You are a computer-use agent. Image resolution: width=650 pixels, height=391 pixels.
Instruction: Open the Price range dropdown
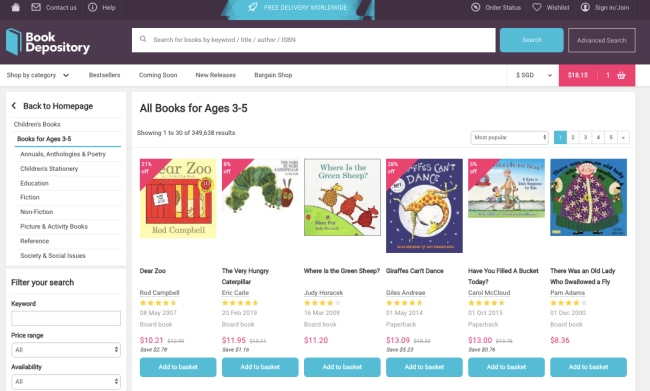pyautogui.click(x=66, y=350)
